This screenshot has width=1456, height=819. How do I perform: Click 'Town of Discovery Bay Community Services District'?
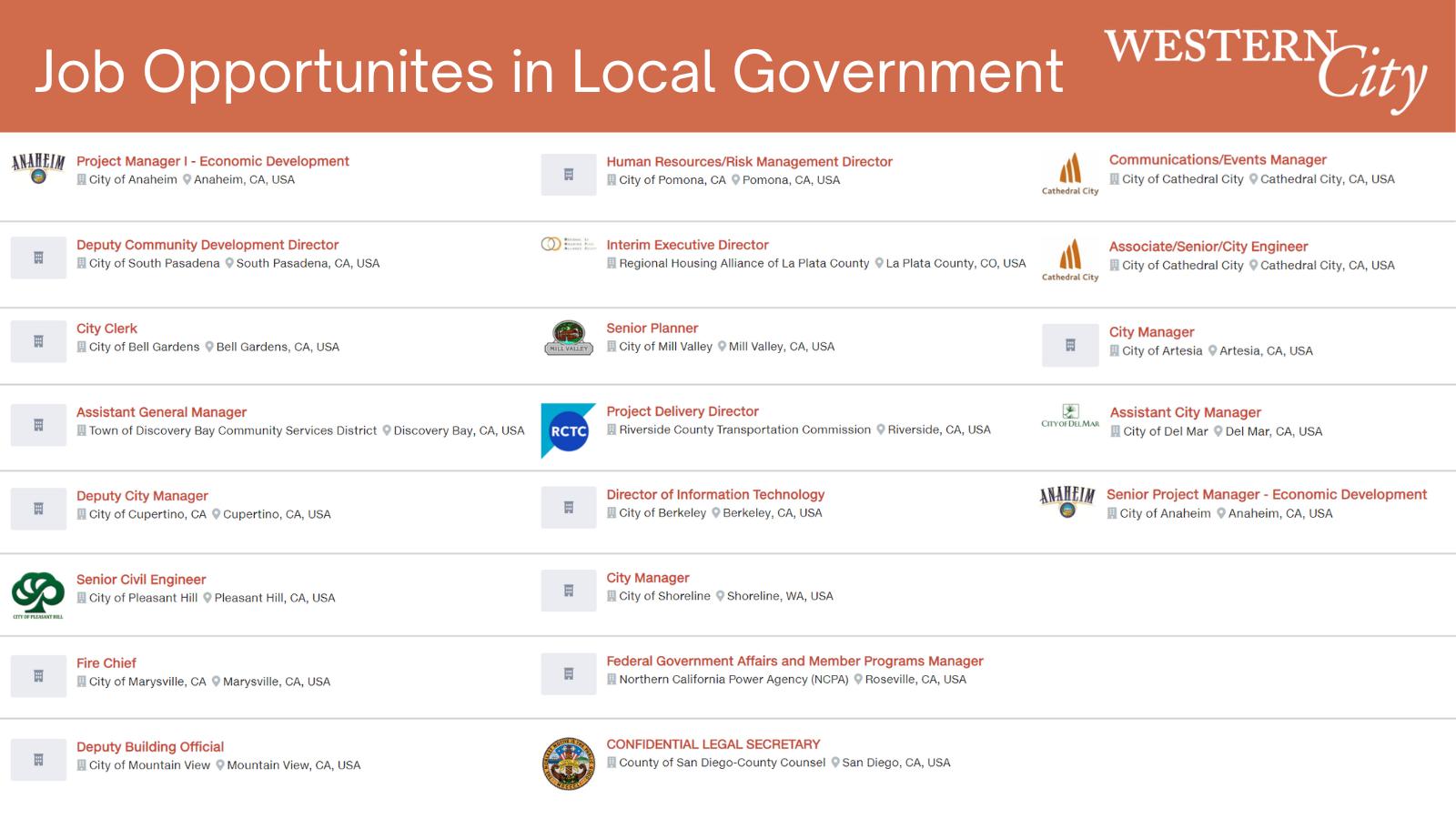233,430
